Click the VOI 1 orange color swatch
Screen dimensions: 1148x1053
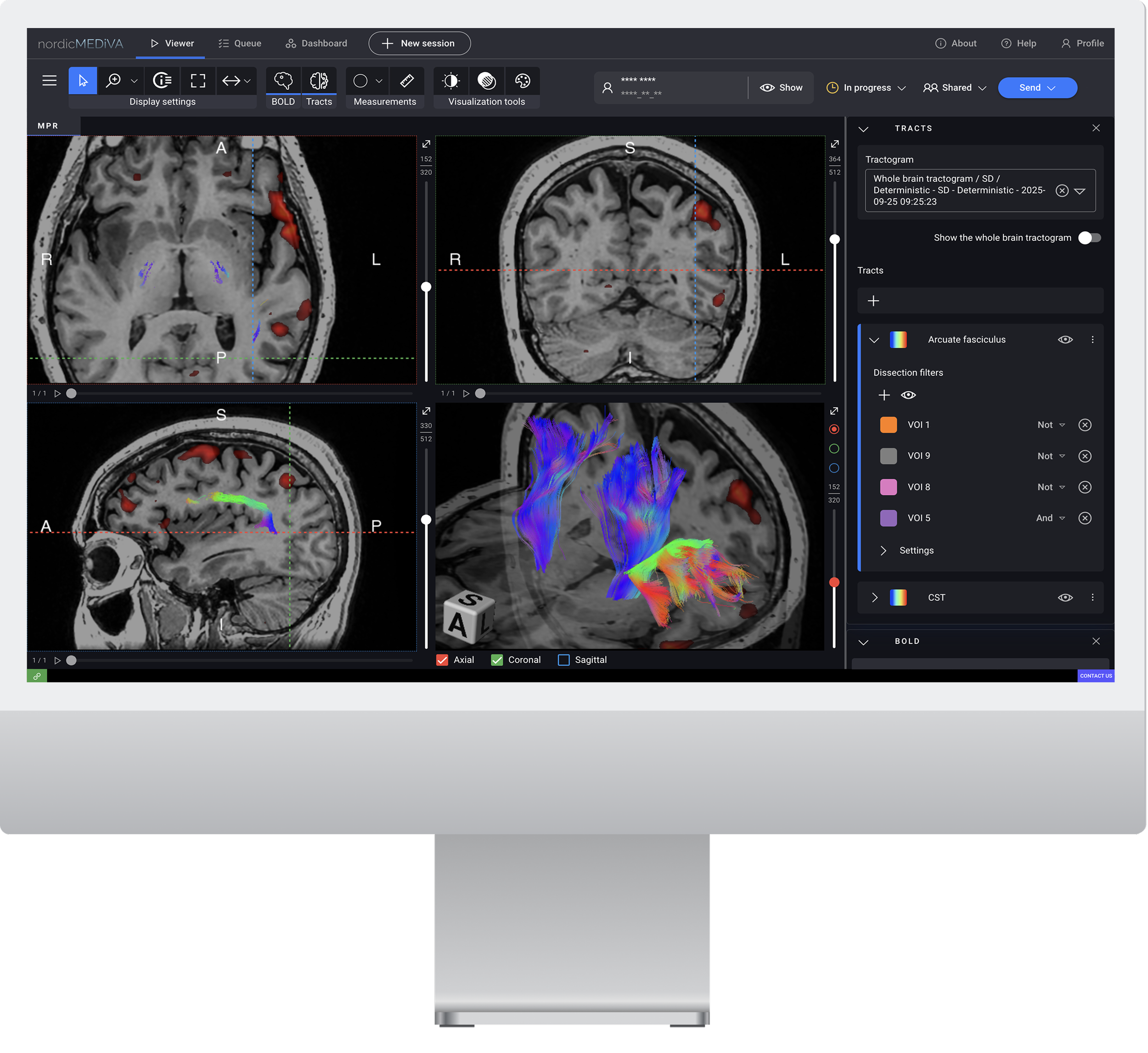click(888, 425)
